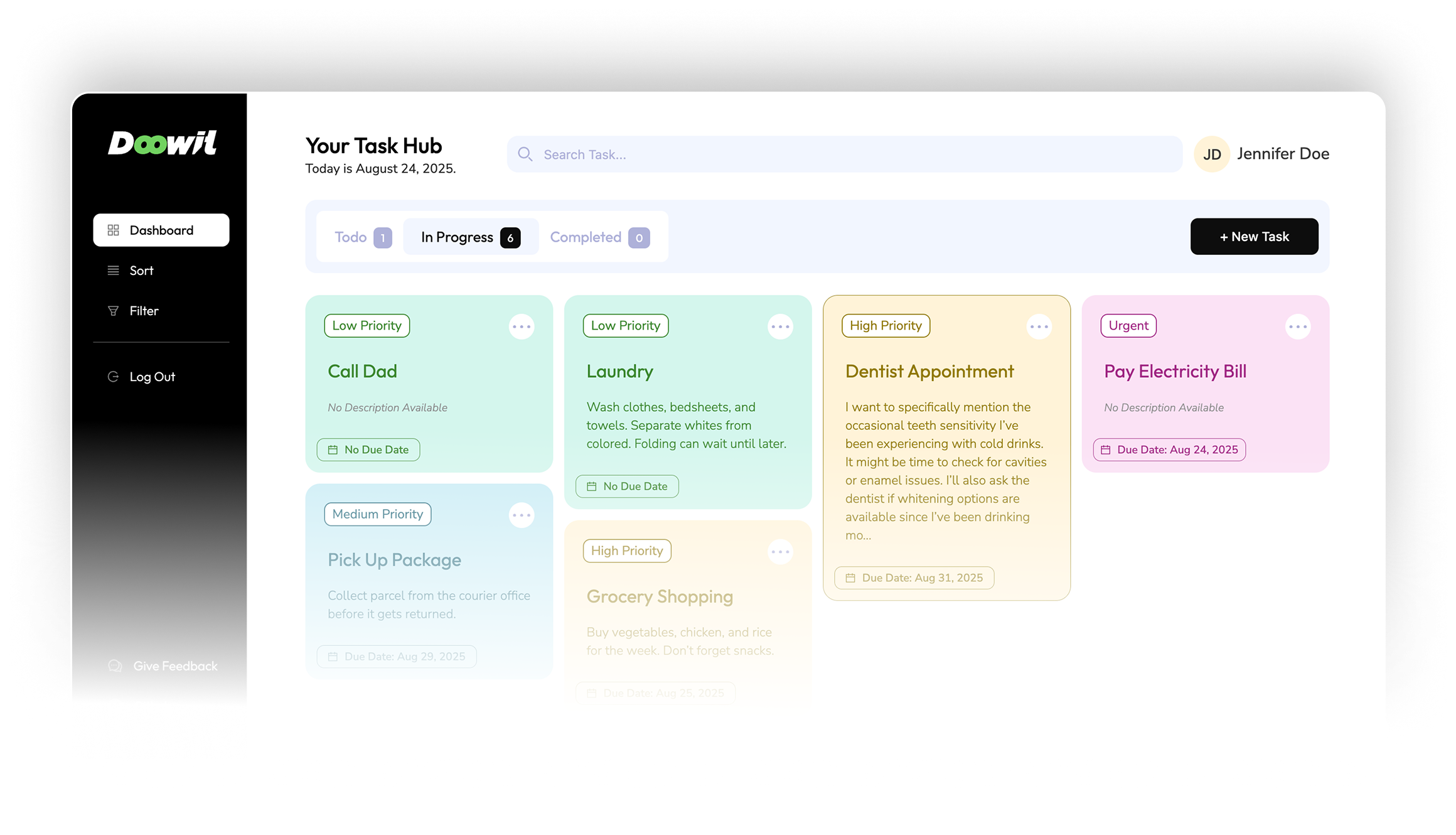Click No Description Available on Call Dad

pos(387,407)
